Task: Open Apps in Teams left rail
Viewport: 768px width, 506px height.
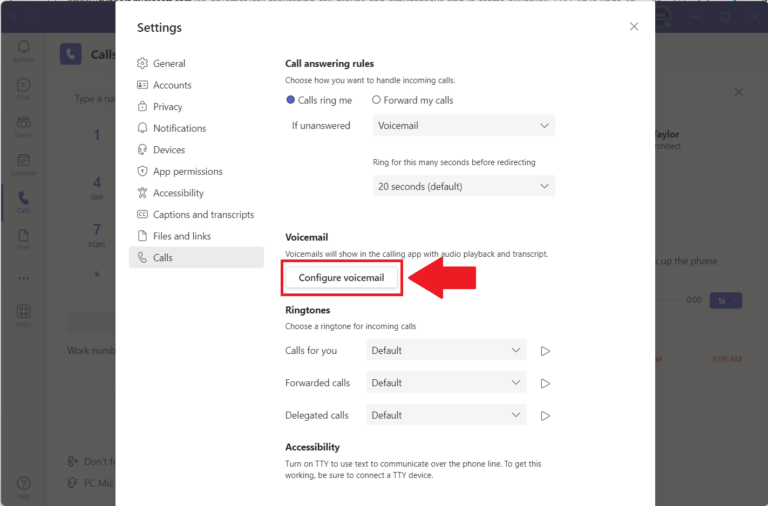Action: pyautogui.click(x=24, y=315)
